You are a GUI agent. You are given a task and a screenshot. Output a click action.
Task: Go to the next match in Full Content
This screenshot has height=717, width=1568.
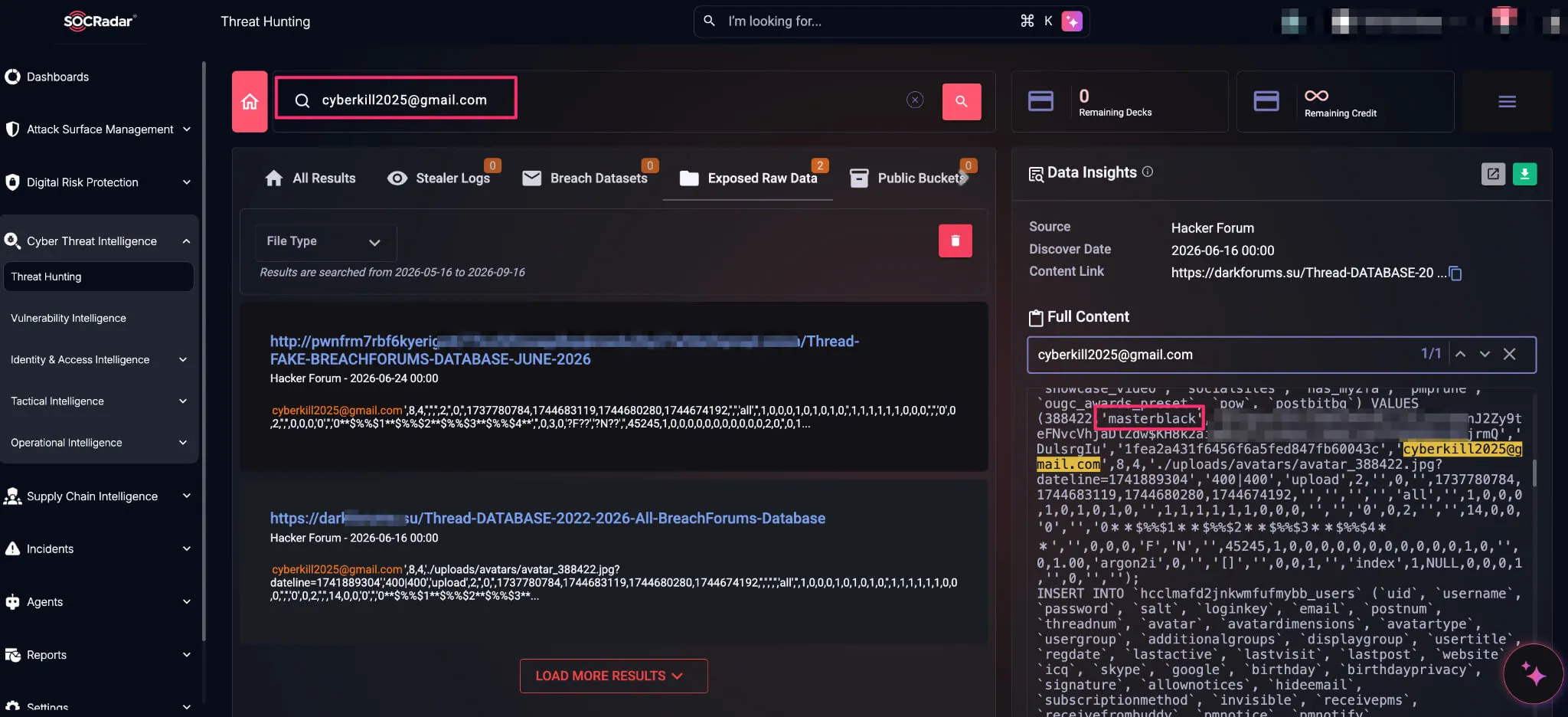coord(1485,354)
